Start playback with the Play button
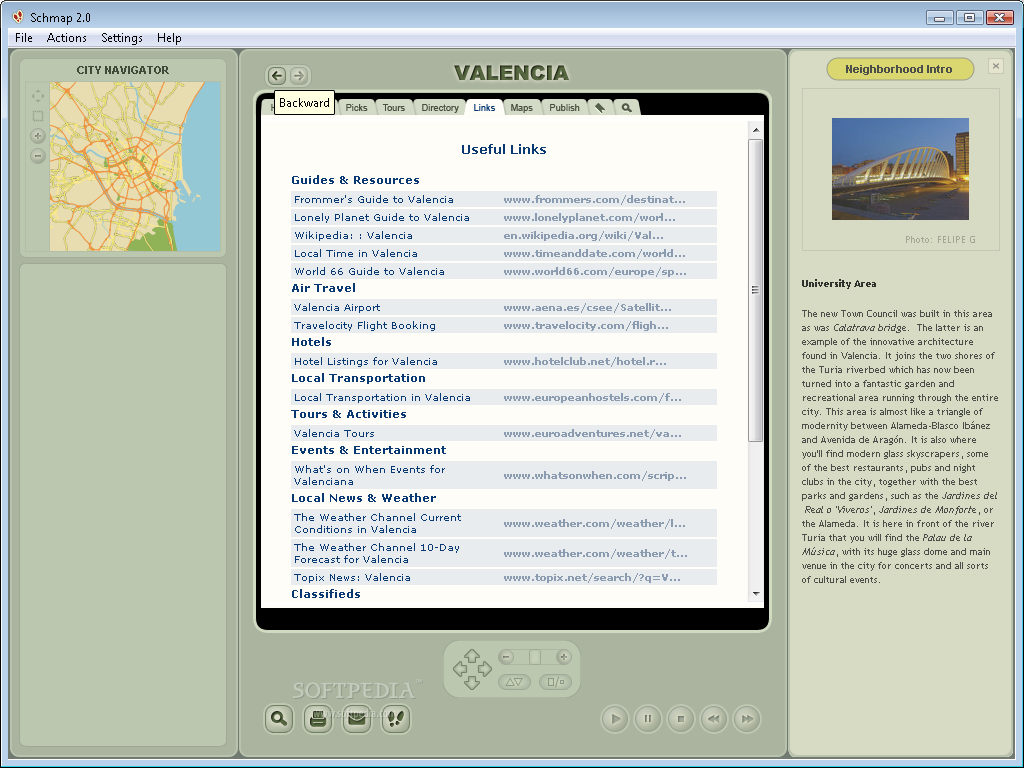 click(615, 719)
